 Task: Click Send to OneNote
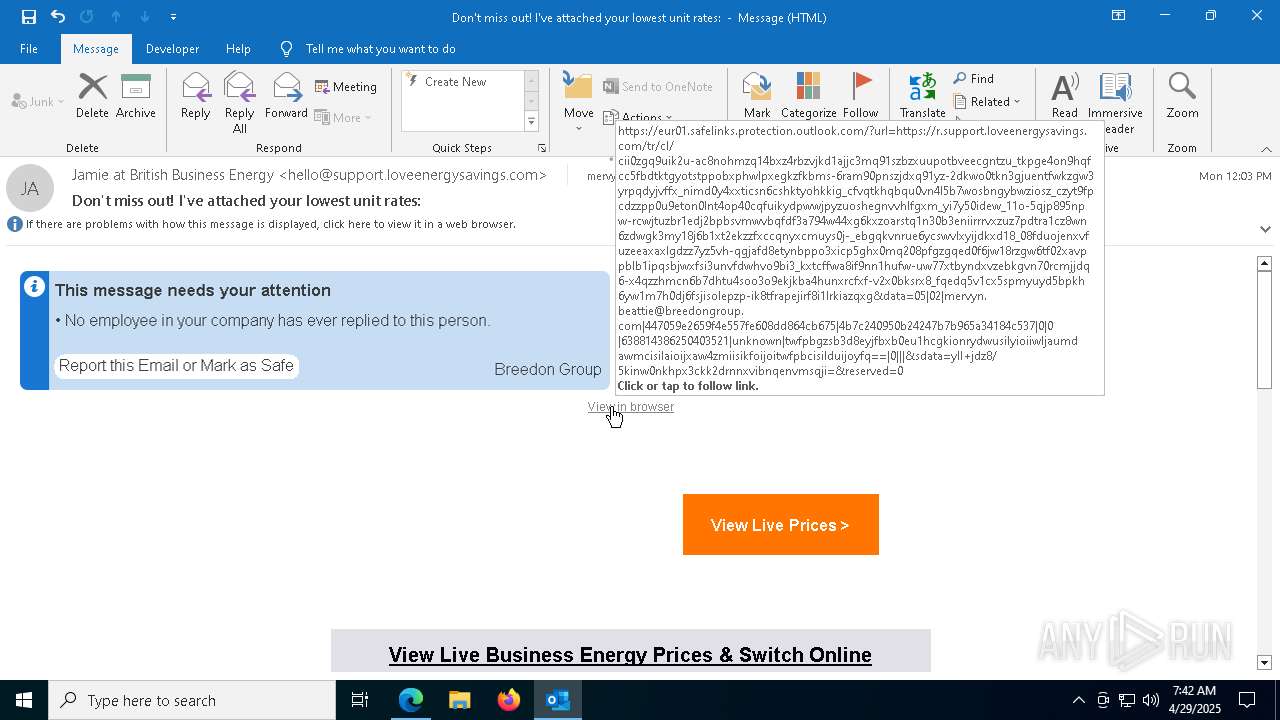[x=658, y=87]
